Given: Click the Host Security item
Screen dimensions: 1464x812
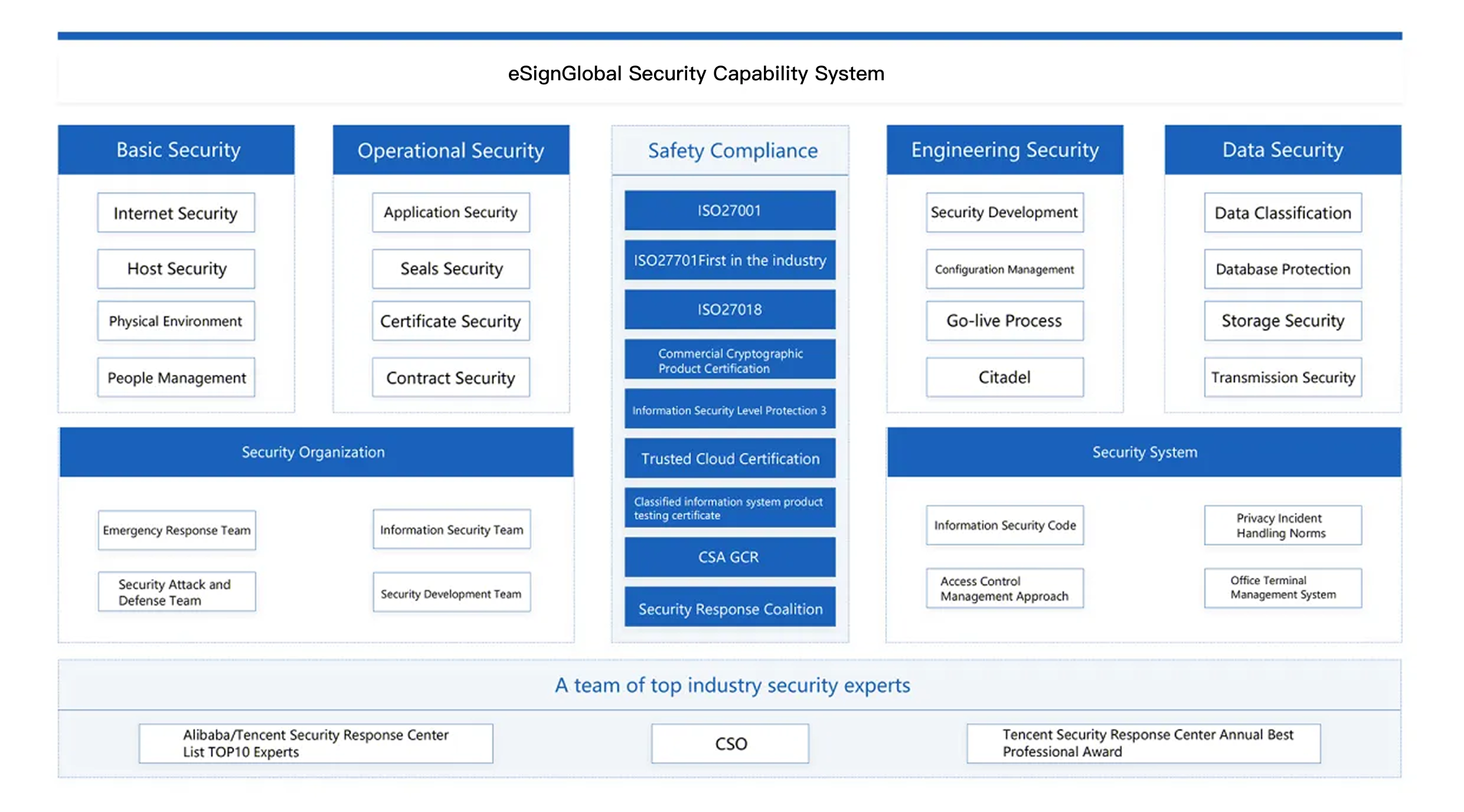Looking at the screenshot, I should [175, 269].
